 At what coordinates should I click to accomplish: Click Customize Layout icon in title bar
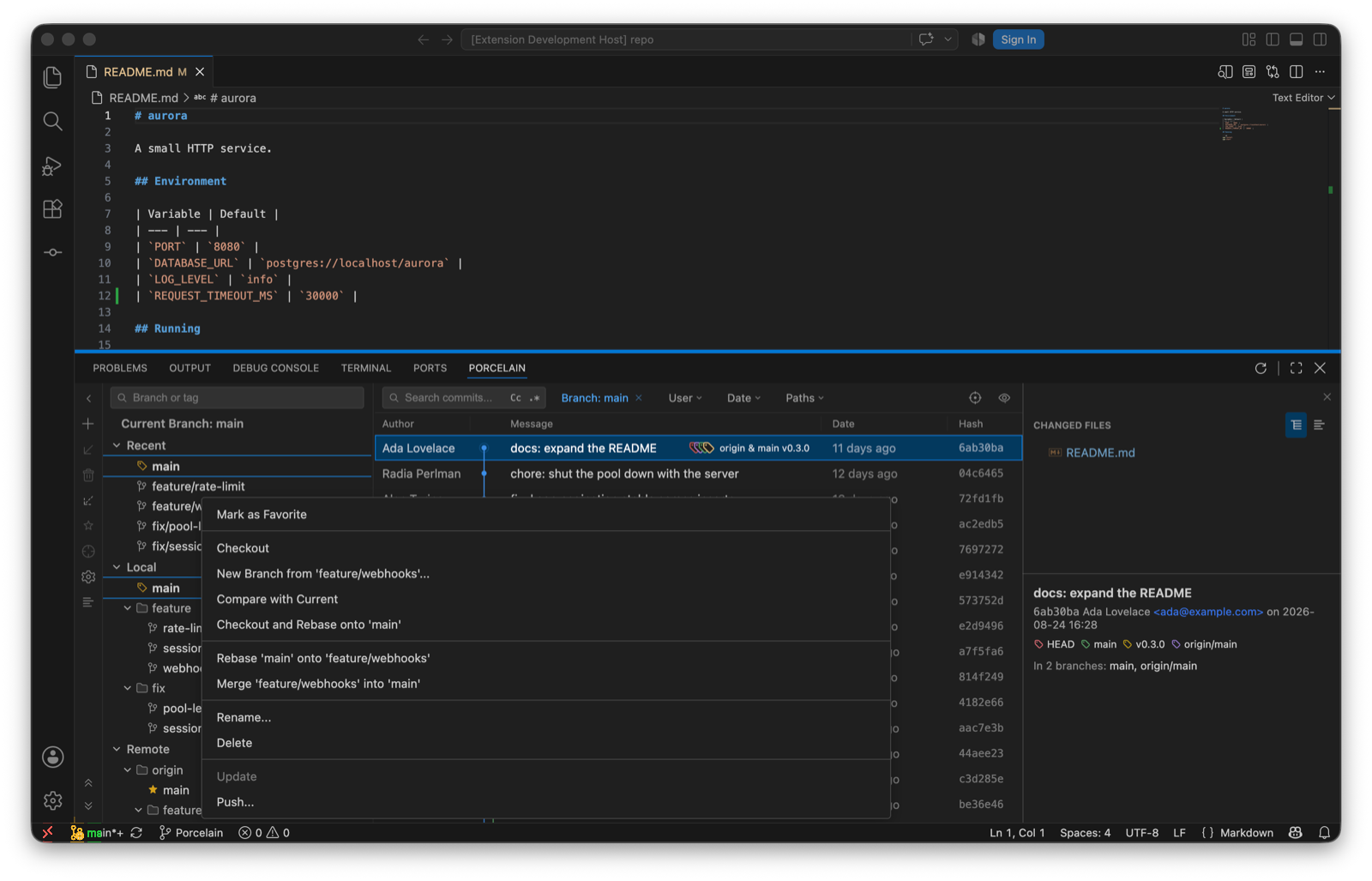pyautogui.click(x=1249, y=39)
